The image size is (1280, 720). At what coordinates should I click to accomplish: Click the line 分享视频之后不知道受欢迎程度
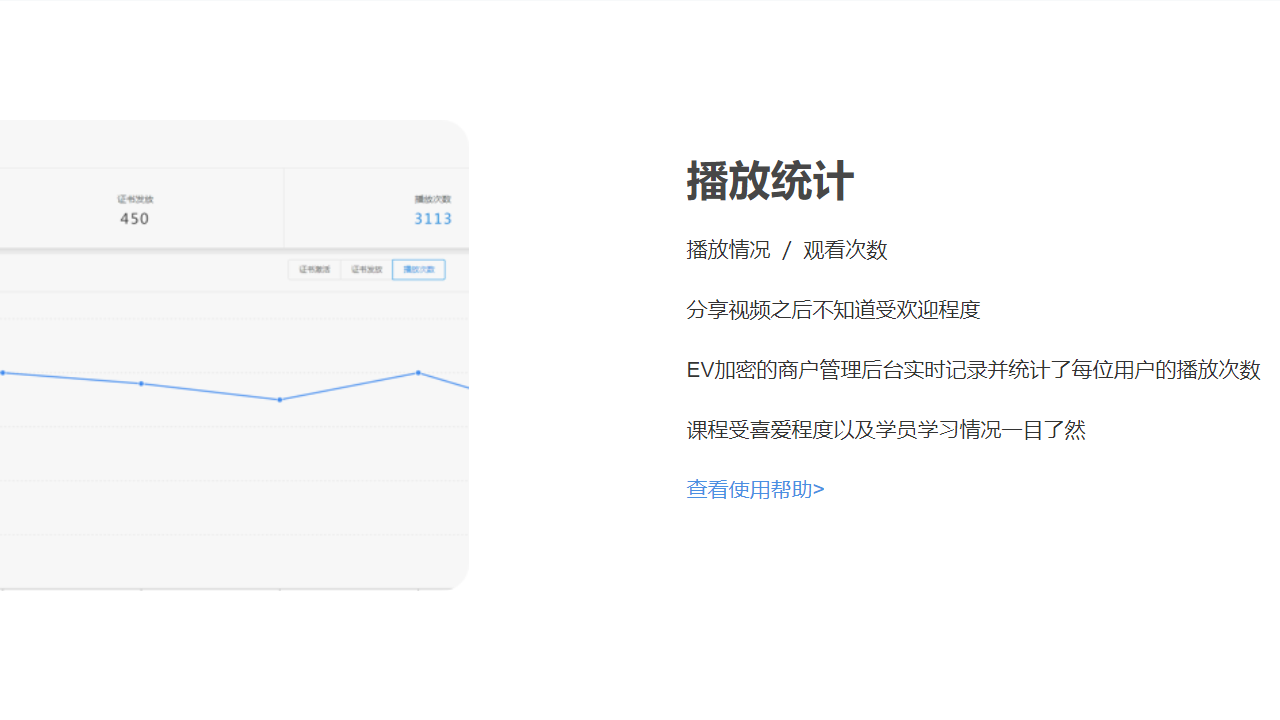point(833,310)
